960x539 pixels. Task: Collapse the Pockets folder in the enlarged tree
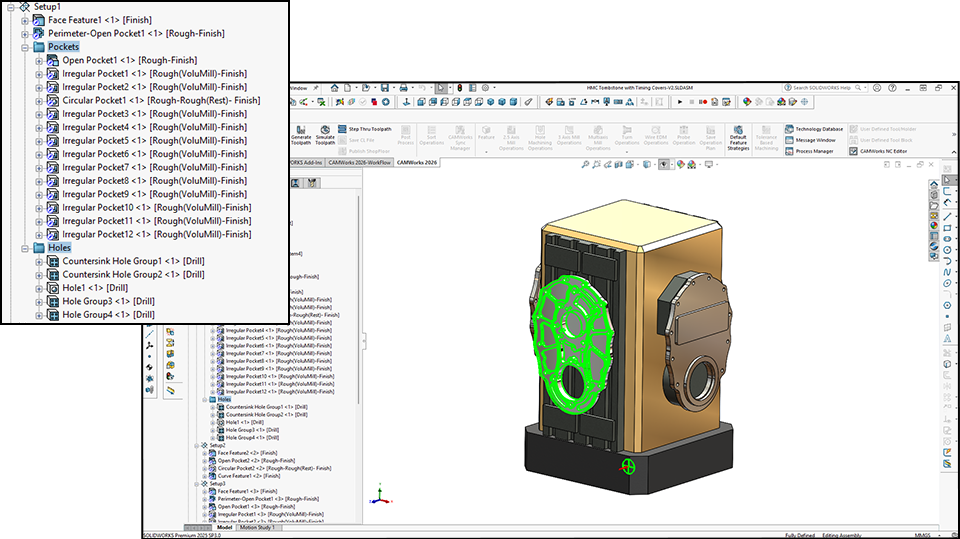(25, 47)
